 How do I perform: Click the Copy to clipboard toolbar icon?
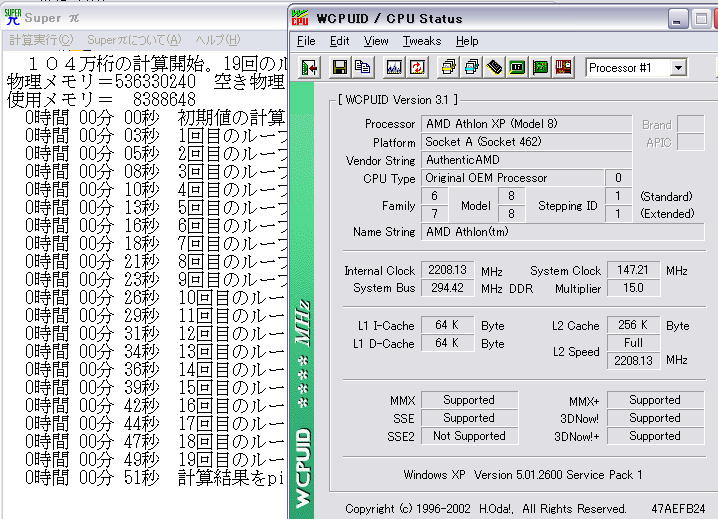click(x=362, y=68)
